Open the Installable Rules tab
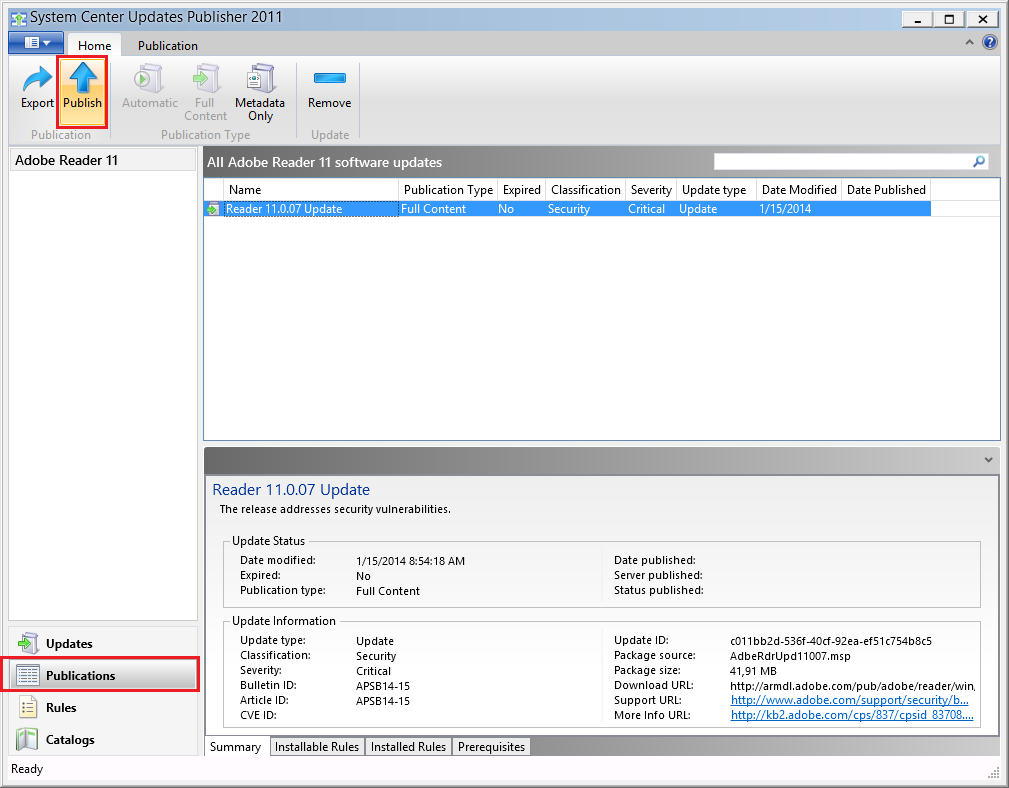 pyautogui.click(x=317, y=746)
